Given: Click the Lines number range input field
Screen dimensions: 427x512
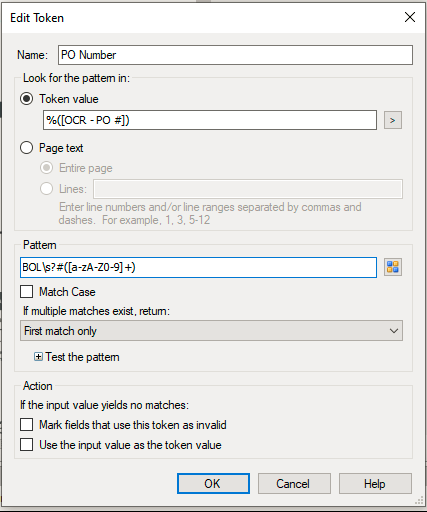Looking at the screenshot, I should pyautogui.click(x=248, y=189).
